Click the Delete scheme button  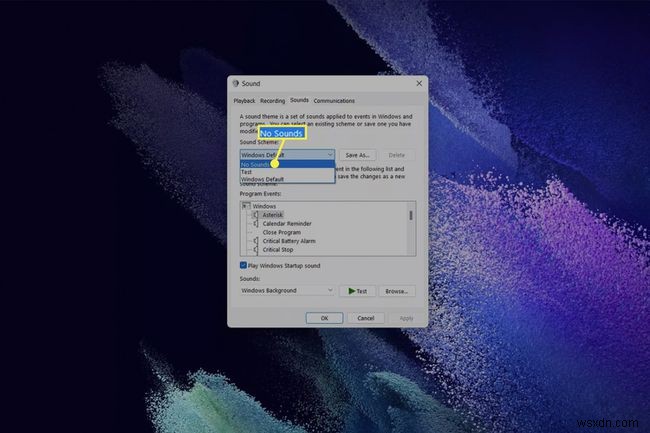tap(397, 155)
